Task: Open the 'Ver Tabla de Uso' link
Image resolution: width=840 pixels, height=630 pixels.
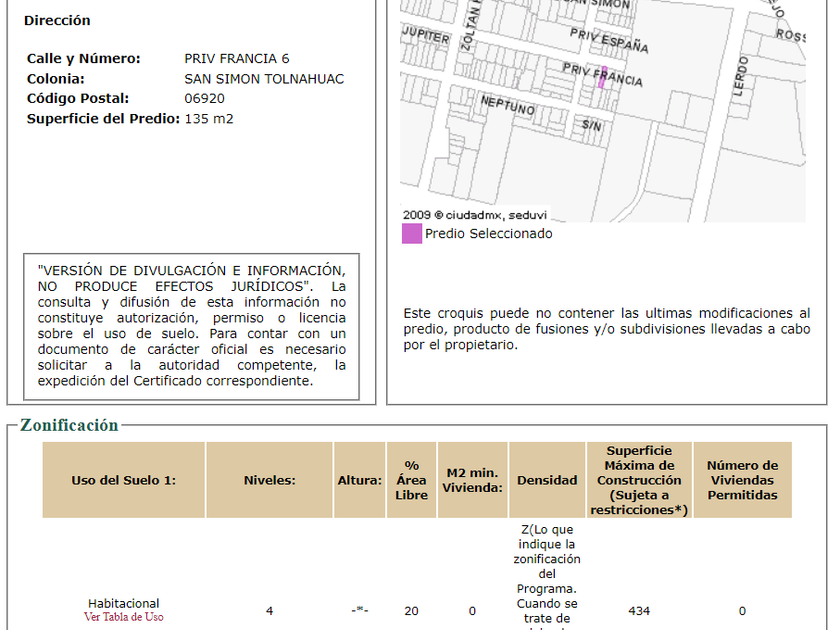Action: click(x=123, y=617)
